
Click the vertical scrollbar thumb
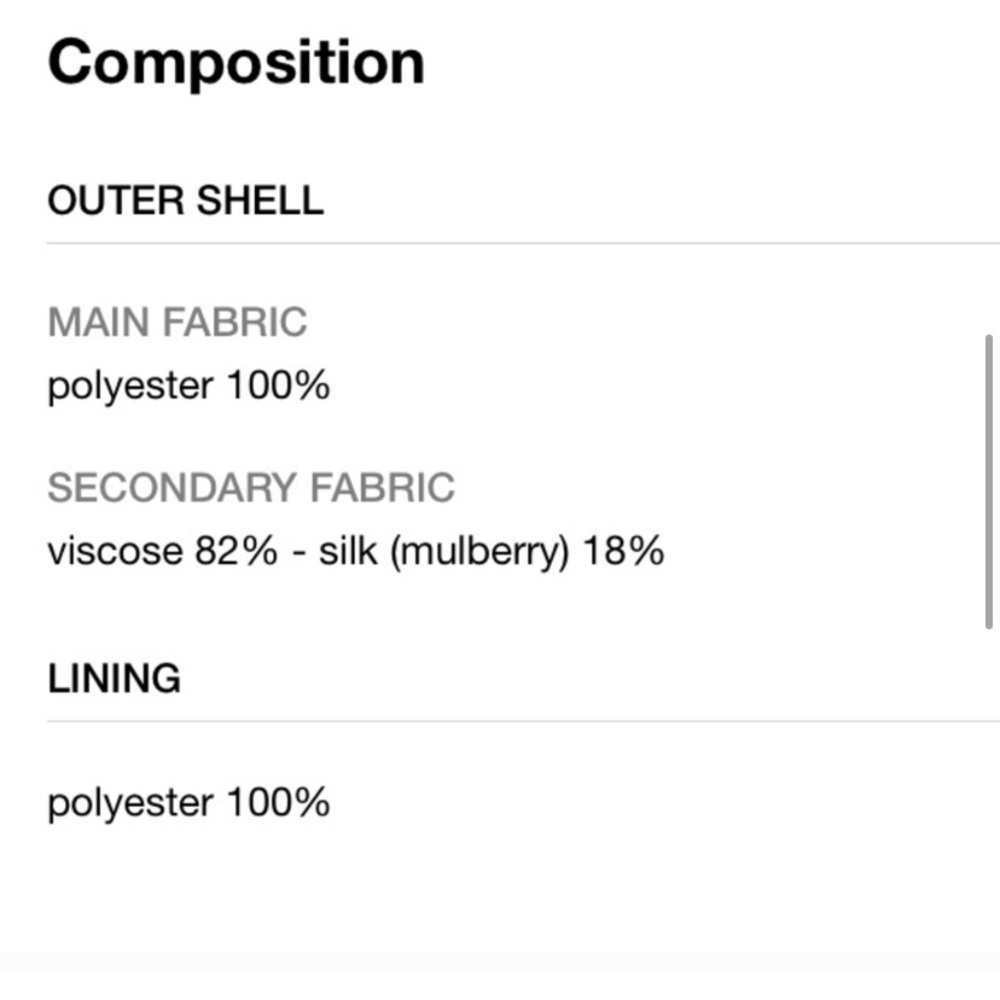pyautogui.click(x=989, y=481)
